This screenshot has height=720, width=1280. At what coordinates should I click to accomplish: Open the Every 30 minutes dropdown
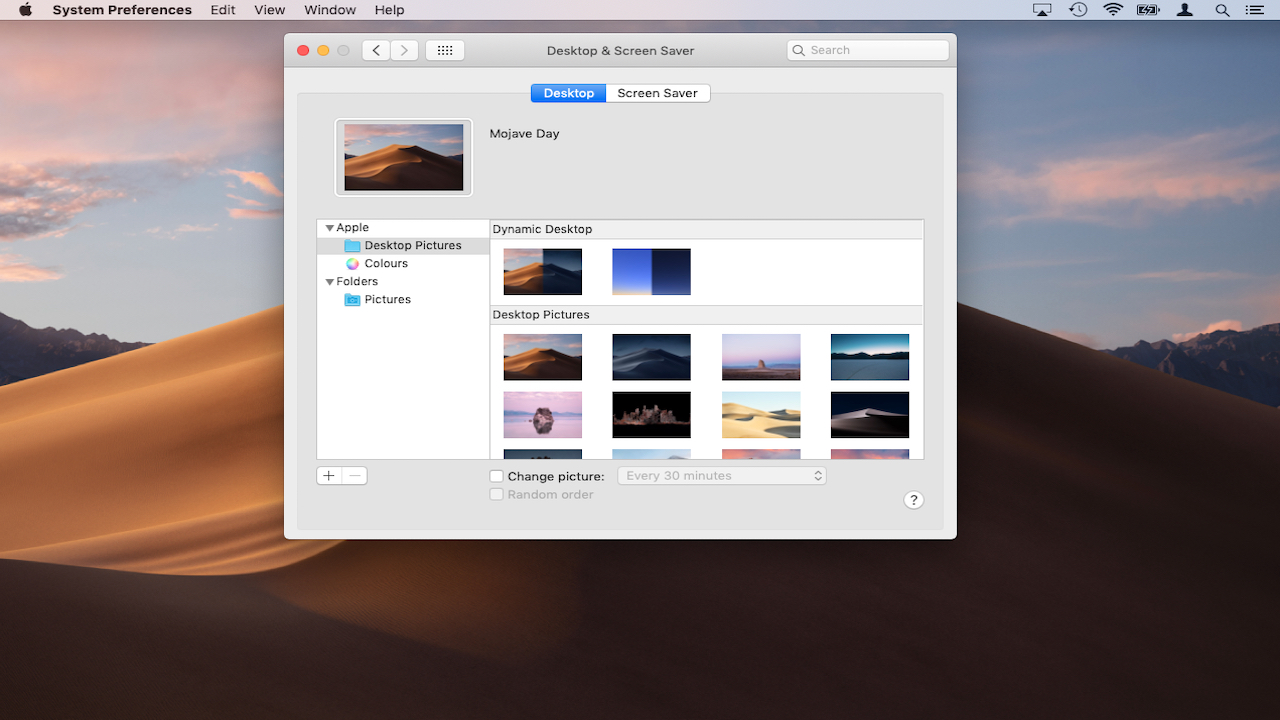722,476
